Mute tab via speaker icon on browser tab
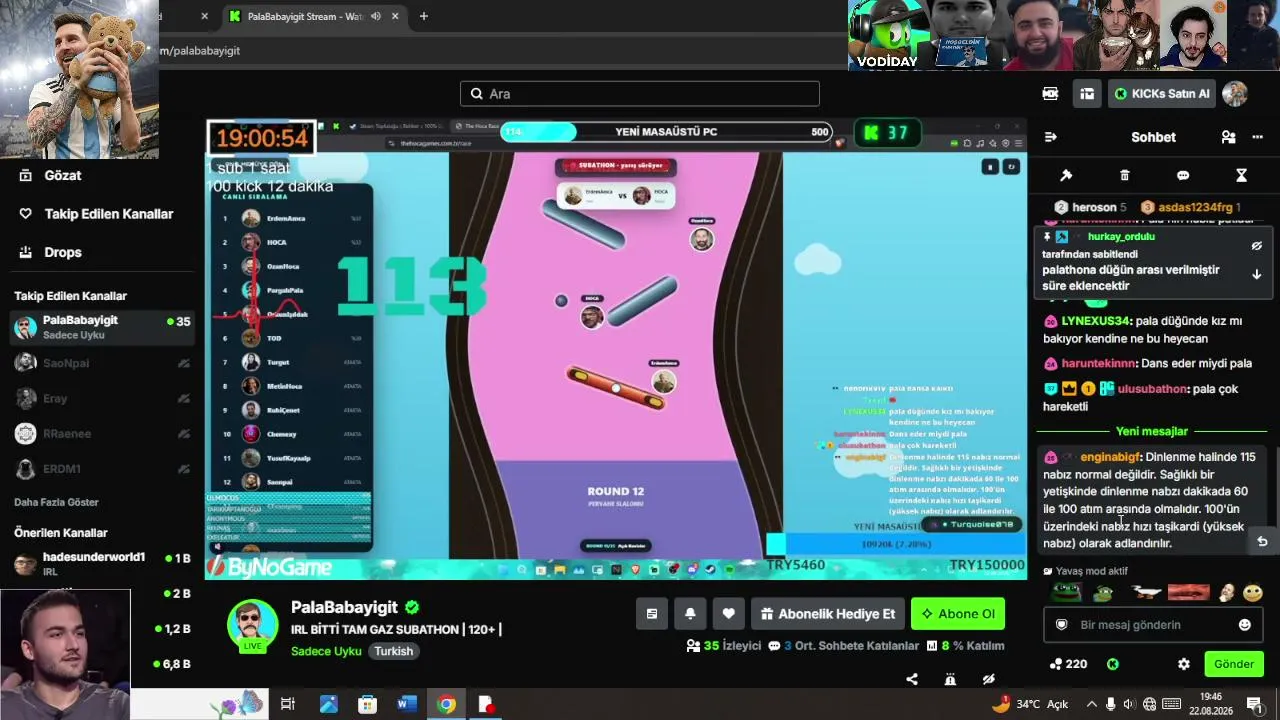The height and width of the screenshot is (720, 1280). (x=376, y=16)
